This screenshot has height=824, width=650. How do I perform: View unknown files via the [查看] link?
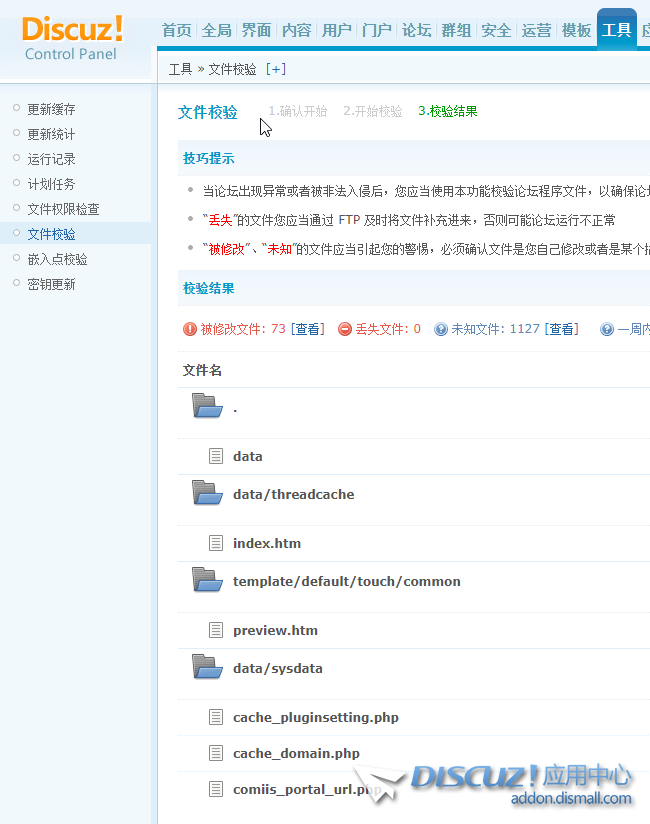(560, 329)
